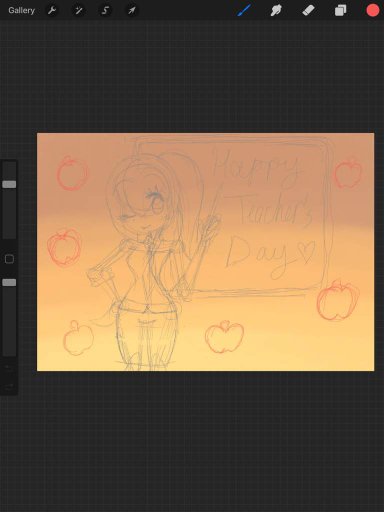Click the brush opacity slider handle
Image resolution: width=384 pixels, height=512 pixels.
9,283
